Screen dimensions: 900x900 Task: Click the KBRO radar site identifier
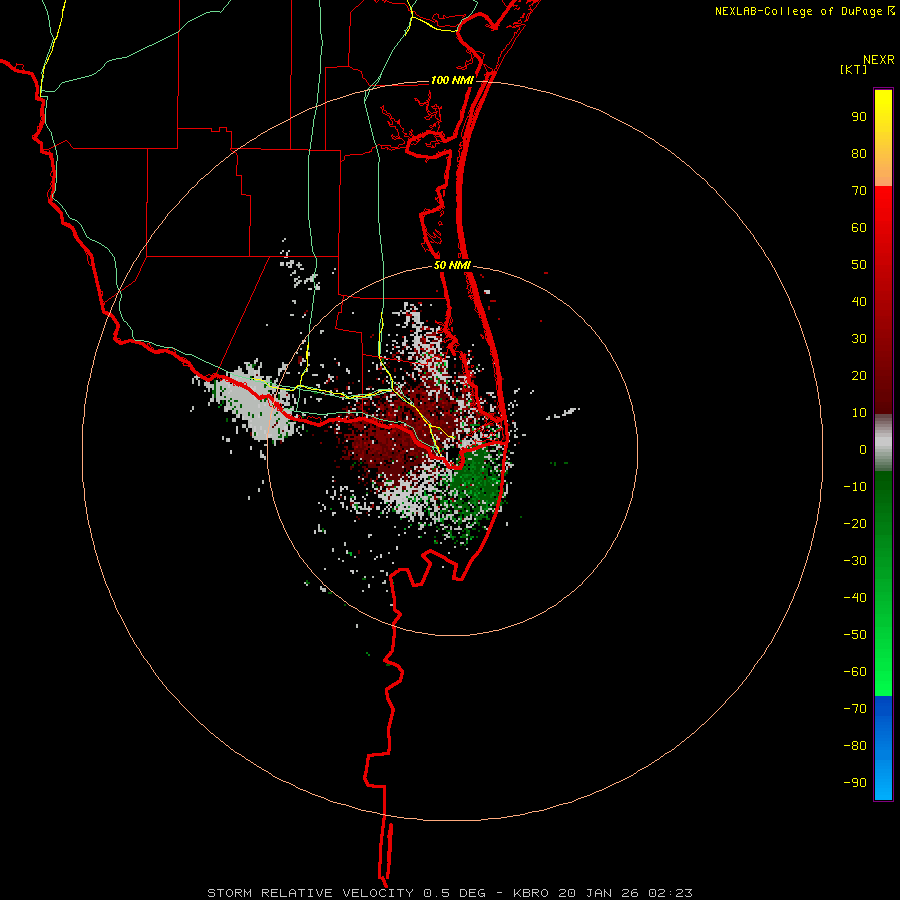pyautogui.click(x=532, y=893)
